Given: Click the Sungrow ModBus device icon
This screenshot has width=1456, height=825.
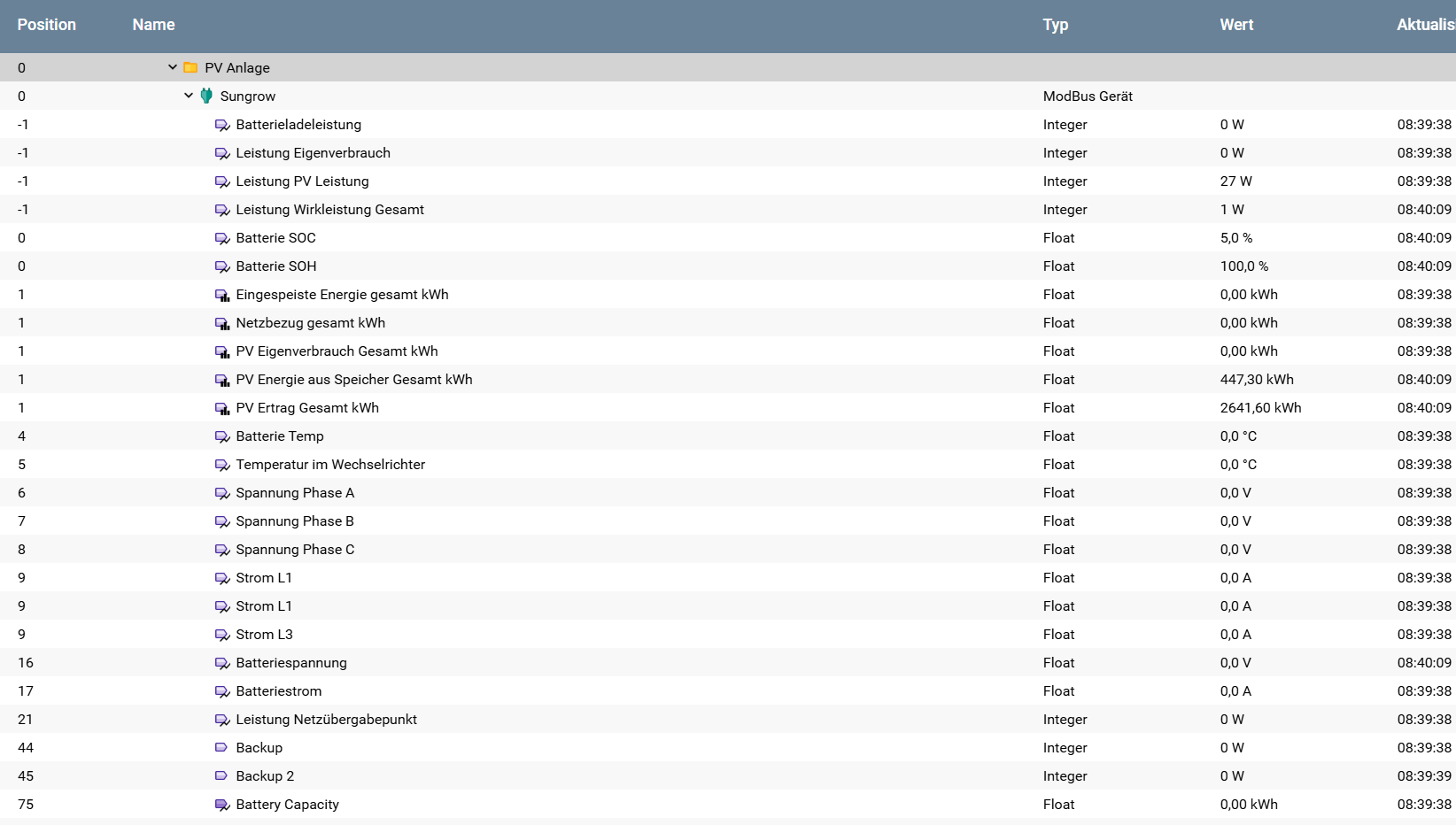Looking at the screenshot, I should pyautogui.click(x=206, y=96).
